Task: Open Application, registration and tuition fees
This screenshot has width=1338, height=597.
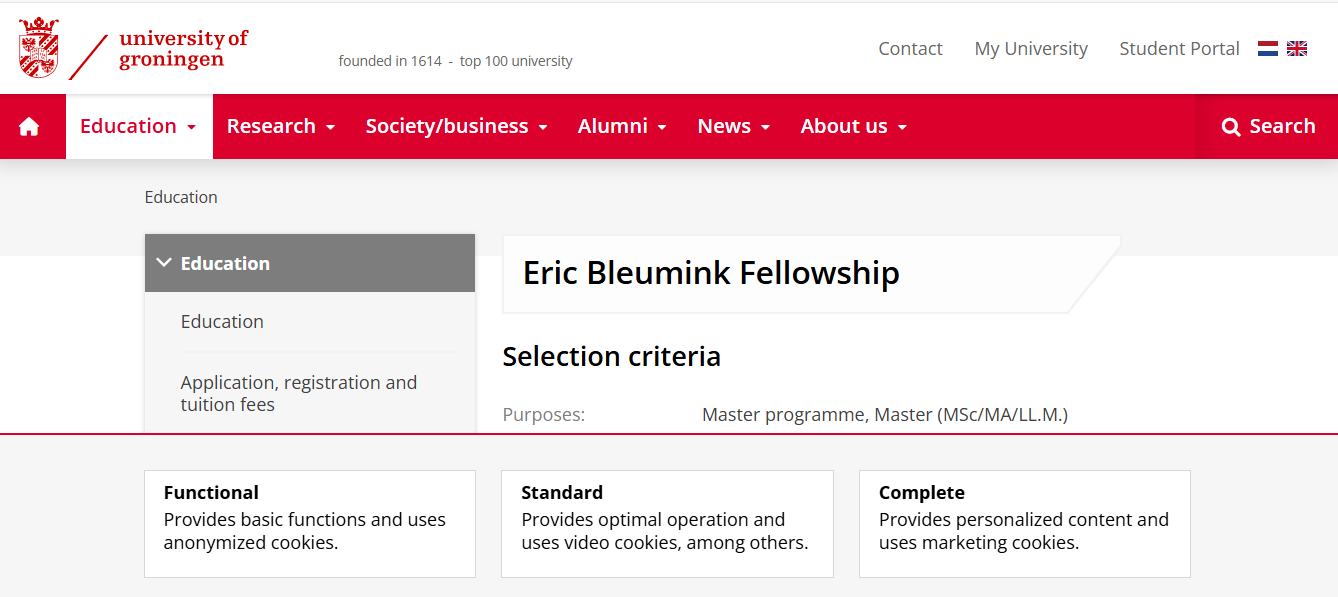Action: pyautogui.click(x=298, y=393)
